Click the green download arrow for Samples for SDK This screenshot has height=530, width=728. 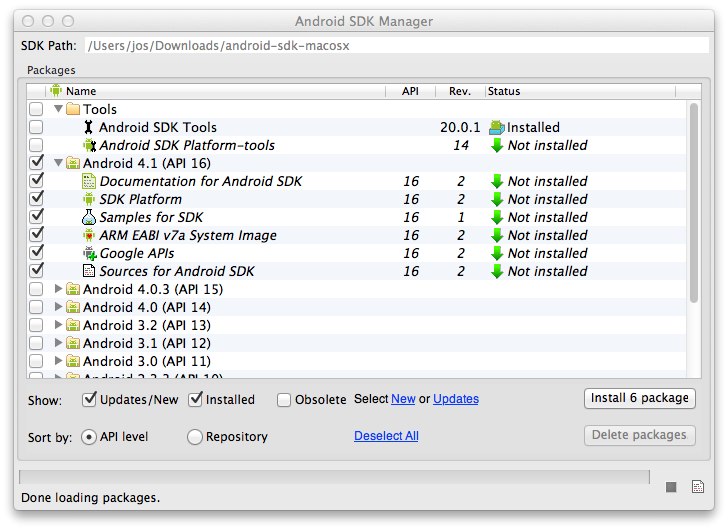(497, 217)
